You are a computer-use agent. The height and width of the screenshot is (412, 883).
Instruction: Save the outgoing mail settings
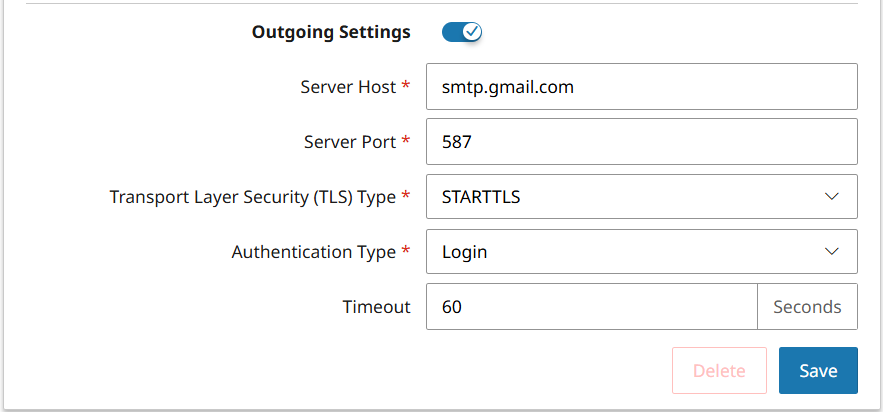tap(818, 370)
